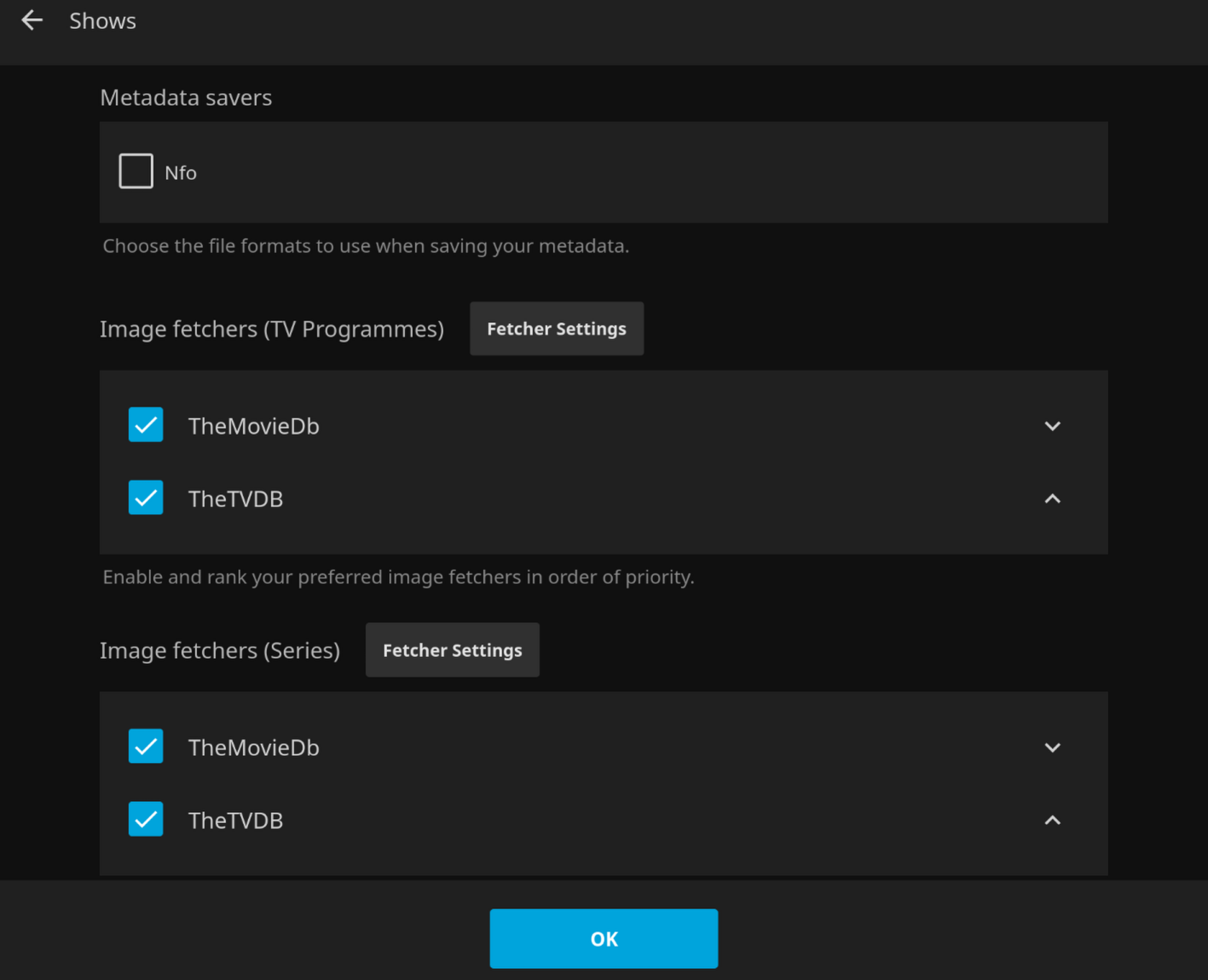Uncheck TheMovieDb under TV Programmes image fetchers
The image size is (1208, 980).
pyautogui.click(x=146, y=424)
